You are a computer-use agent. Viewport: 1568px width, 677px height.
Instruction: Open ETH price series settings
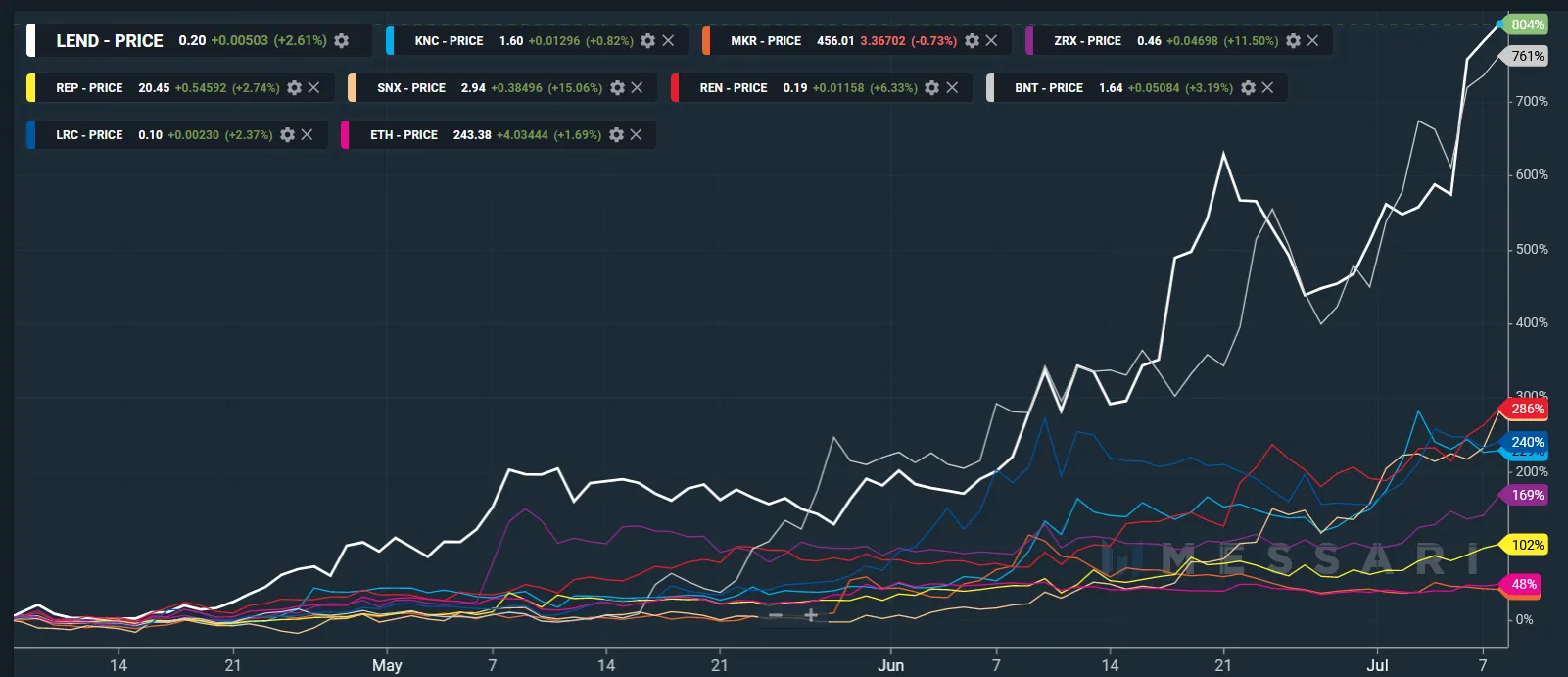[x=616, y=135]
